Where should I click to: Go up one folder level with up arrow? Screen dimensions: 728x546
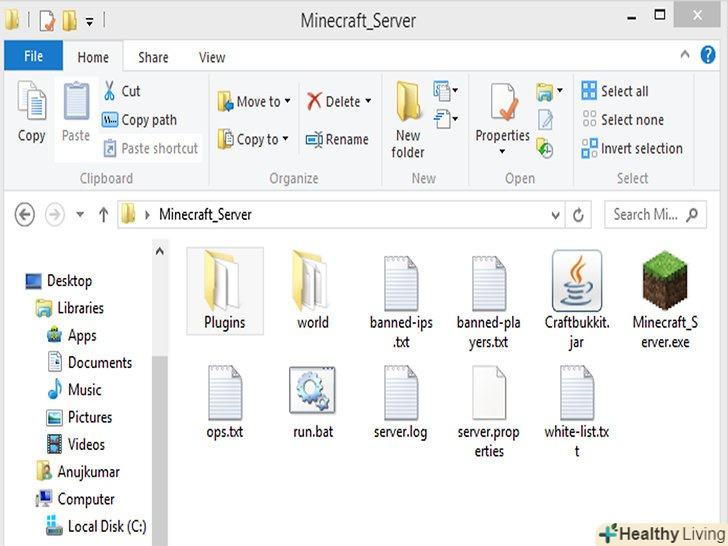pos(104,214)
